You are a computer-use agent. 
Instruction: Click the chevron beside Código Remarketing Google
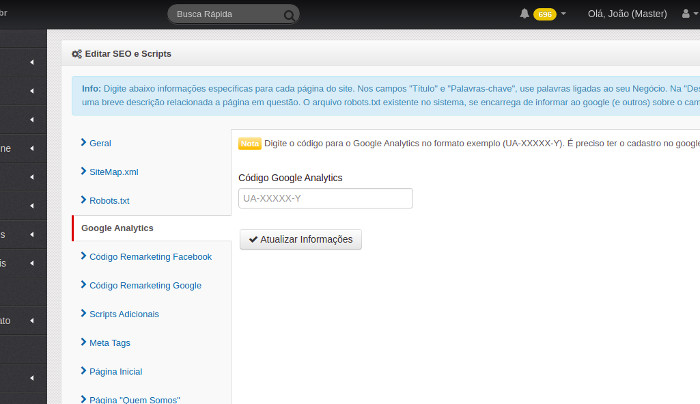tap(83, 284)
